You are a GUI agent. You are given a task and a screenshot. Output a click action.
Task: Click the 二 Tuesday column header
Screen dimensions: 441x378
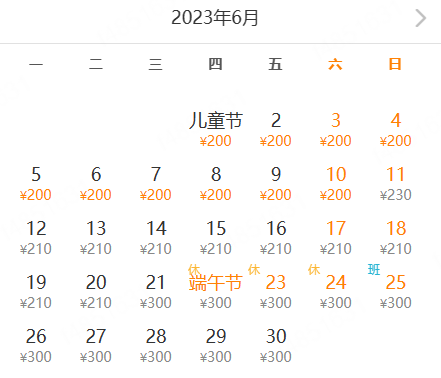[x=96, y=64]
